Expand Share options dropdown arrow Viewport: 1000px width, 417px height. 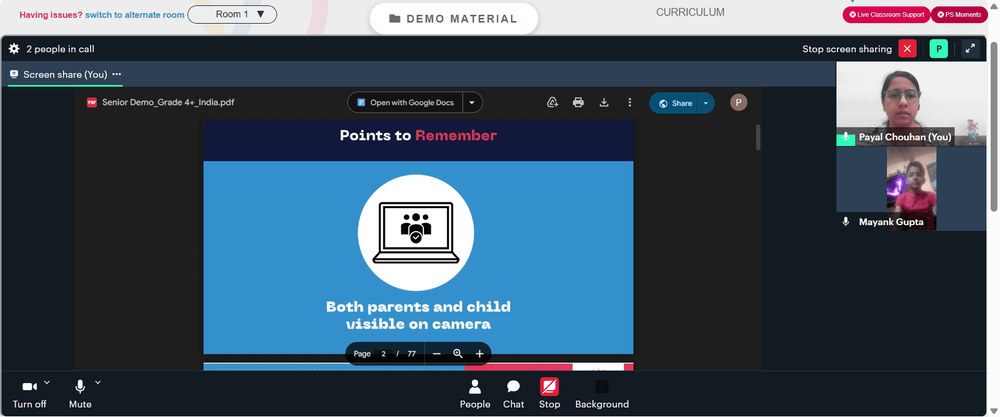pyautogui.click(x=706, y=103)
